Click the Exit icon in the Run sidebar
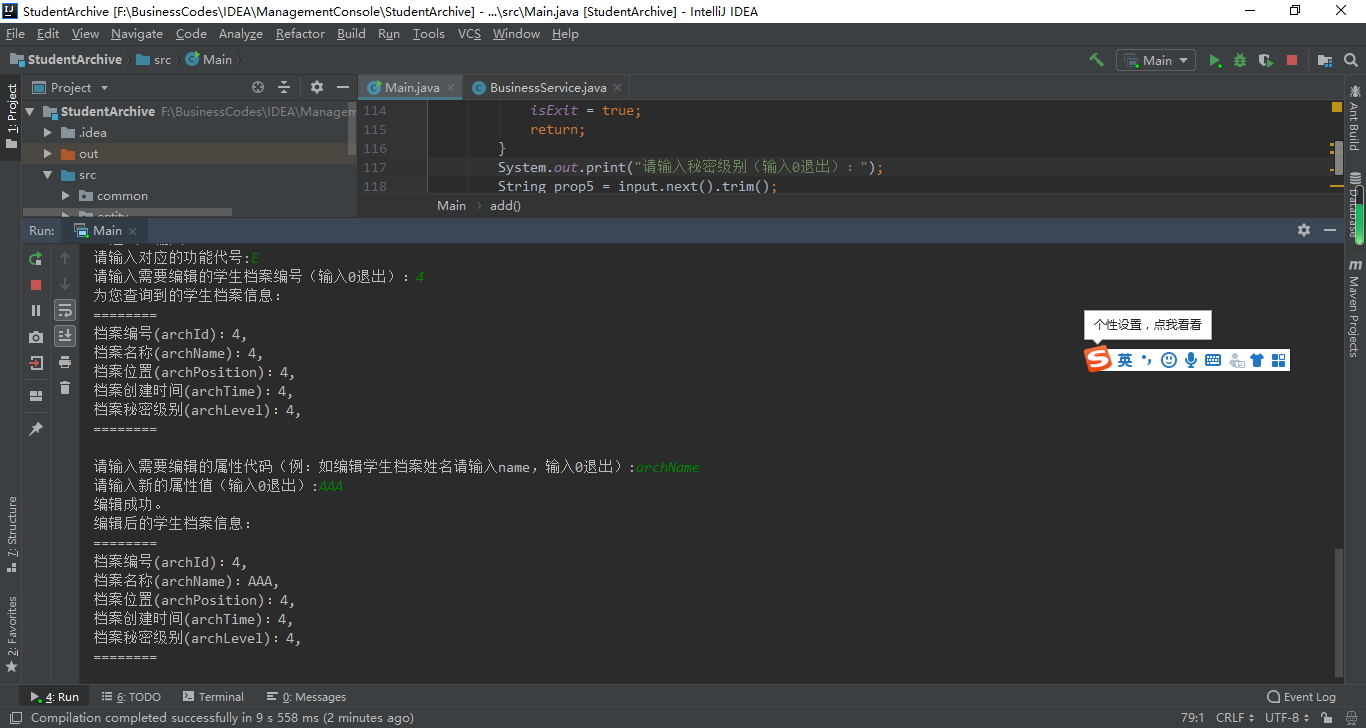This screenshot has width=1366, height=728. tap(36, 363)
